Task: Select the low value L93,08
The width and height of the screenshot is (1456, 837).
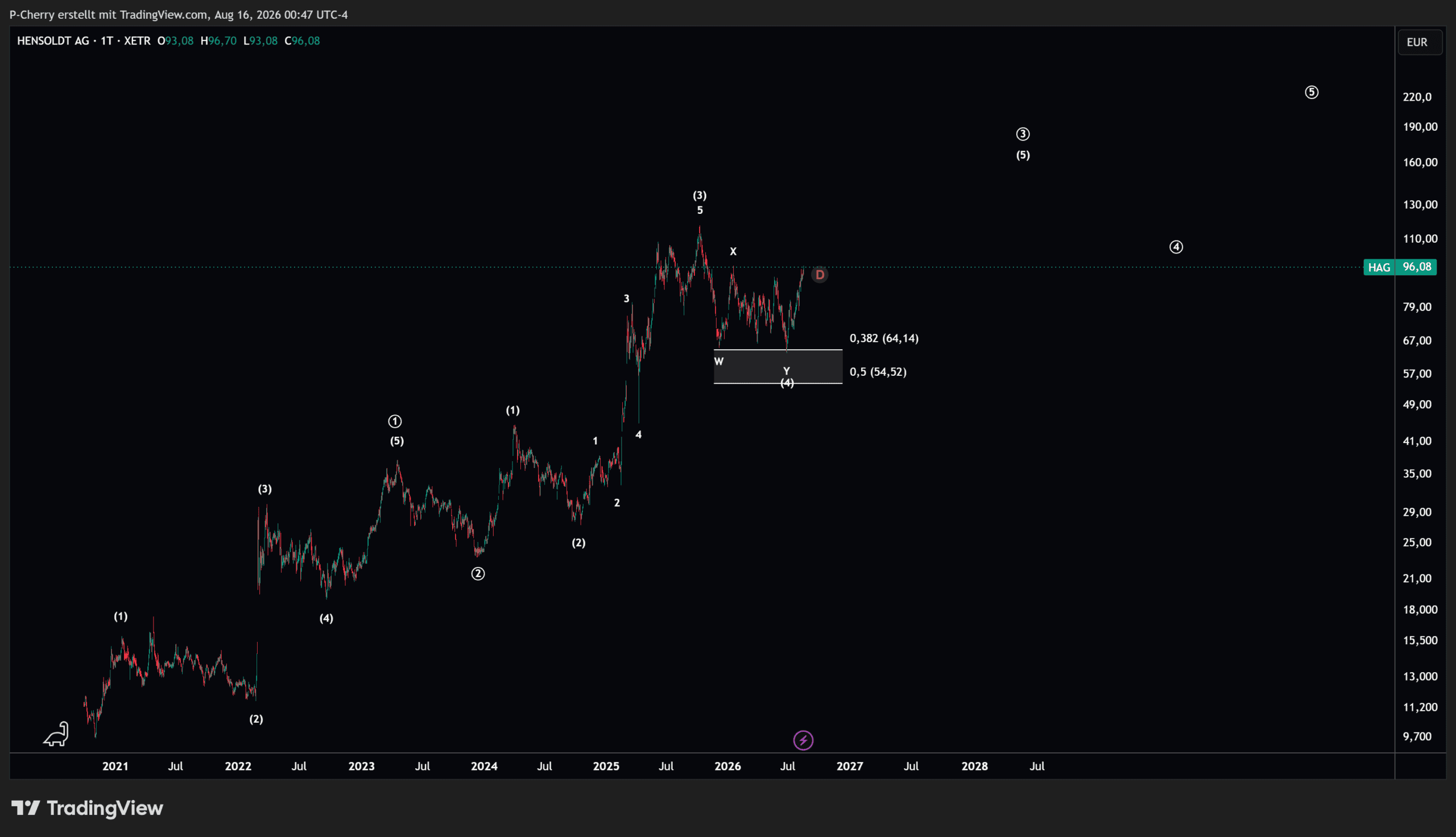Action: pyautogui.click(x=260, y=41)
